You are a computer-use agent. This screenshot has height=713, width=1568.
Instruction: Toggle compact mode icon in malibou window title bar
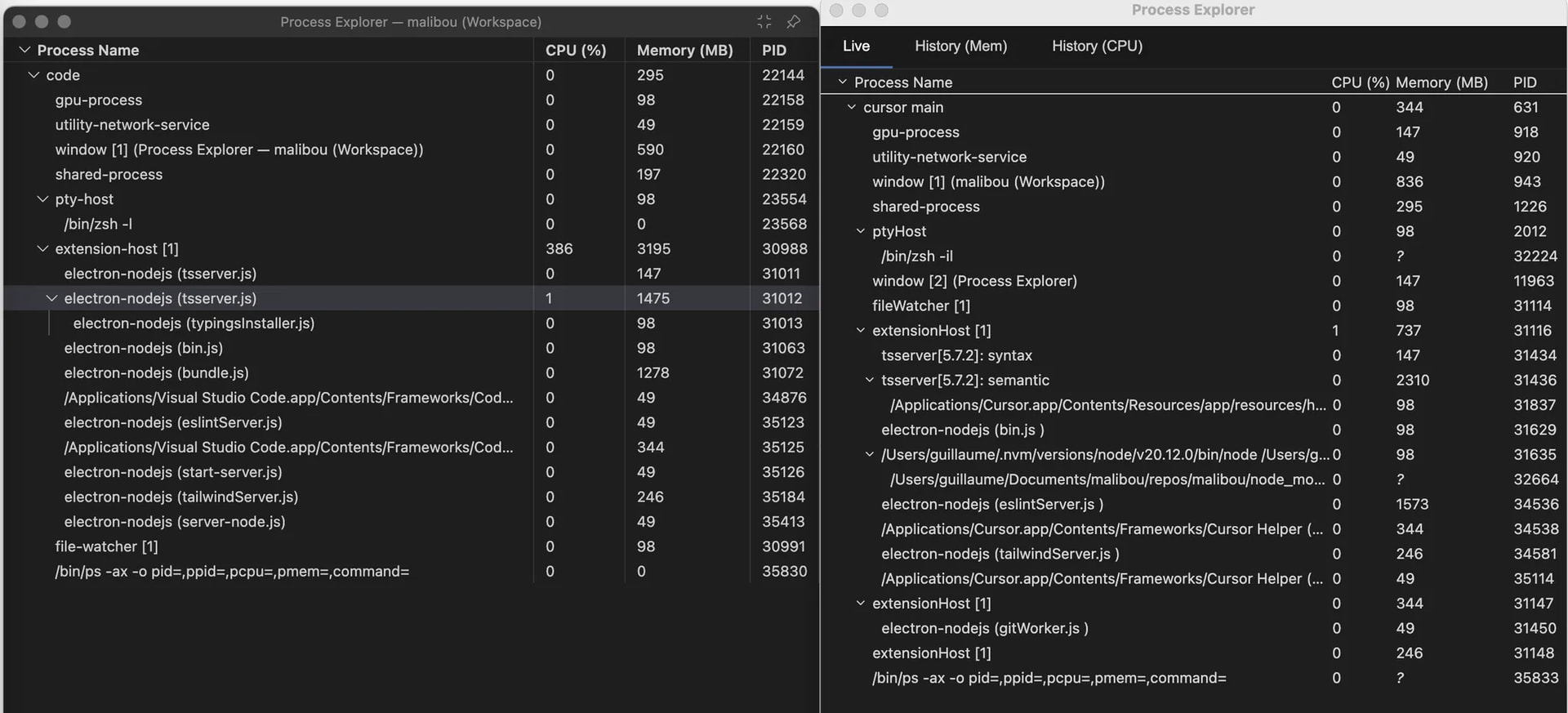[764, 22]
